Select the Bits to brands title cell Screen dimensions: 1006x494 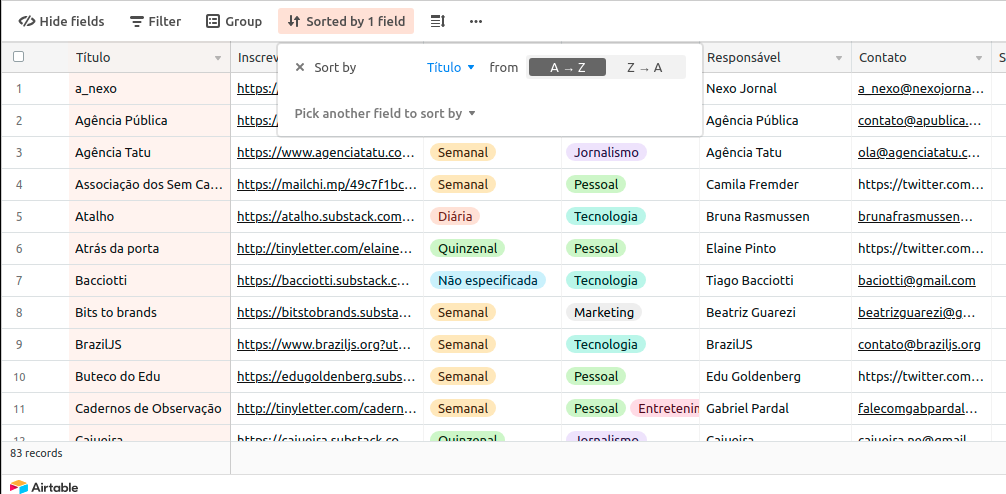(149, 312)
